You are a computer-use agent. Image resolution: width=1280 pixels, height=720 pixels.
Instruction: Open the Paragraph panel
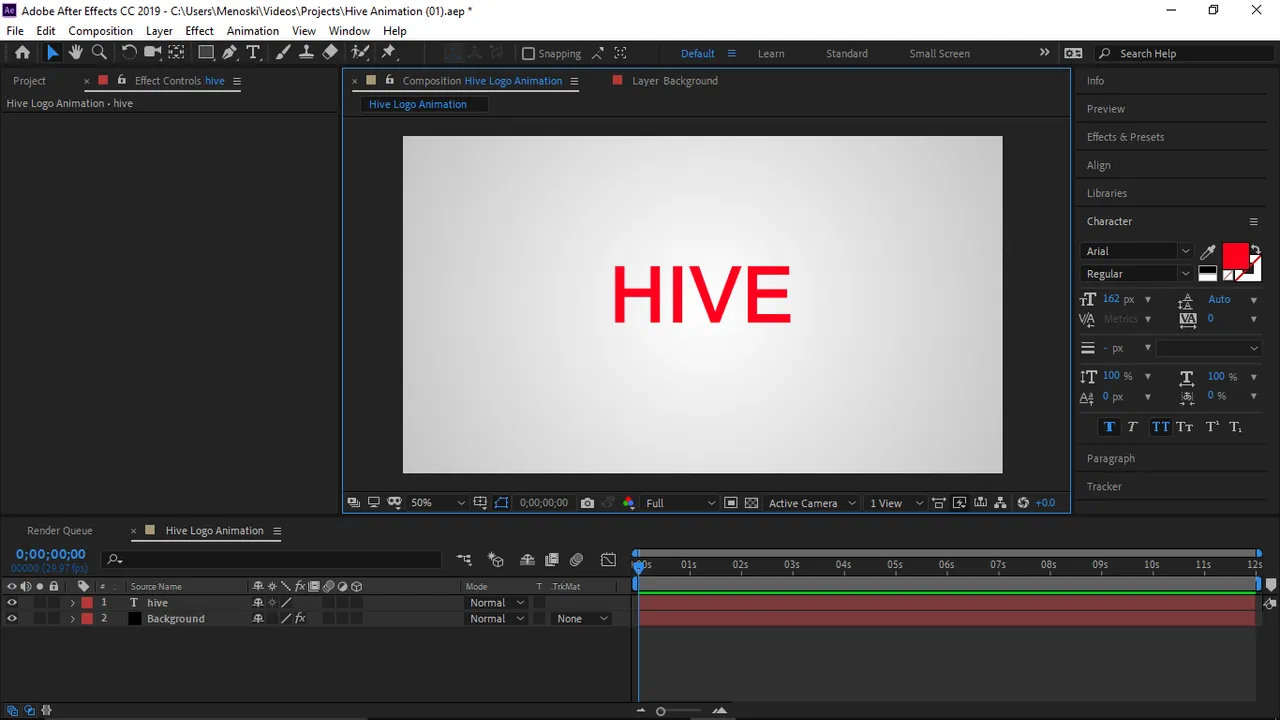coord(1111,459)
